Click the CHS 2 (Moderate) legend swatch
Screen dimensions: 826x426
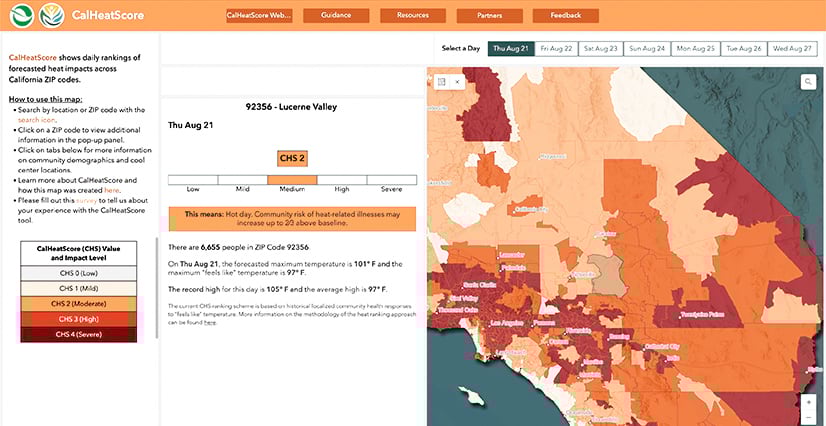[x=78, y=304]
